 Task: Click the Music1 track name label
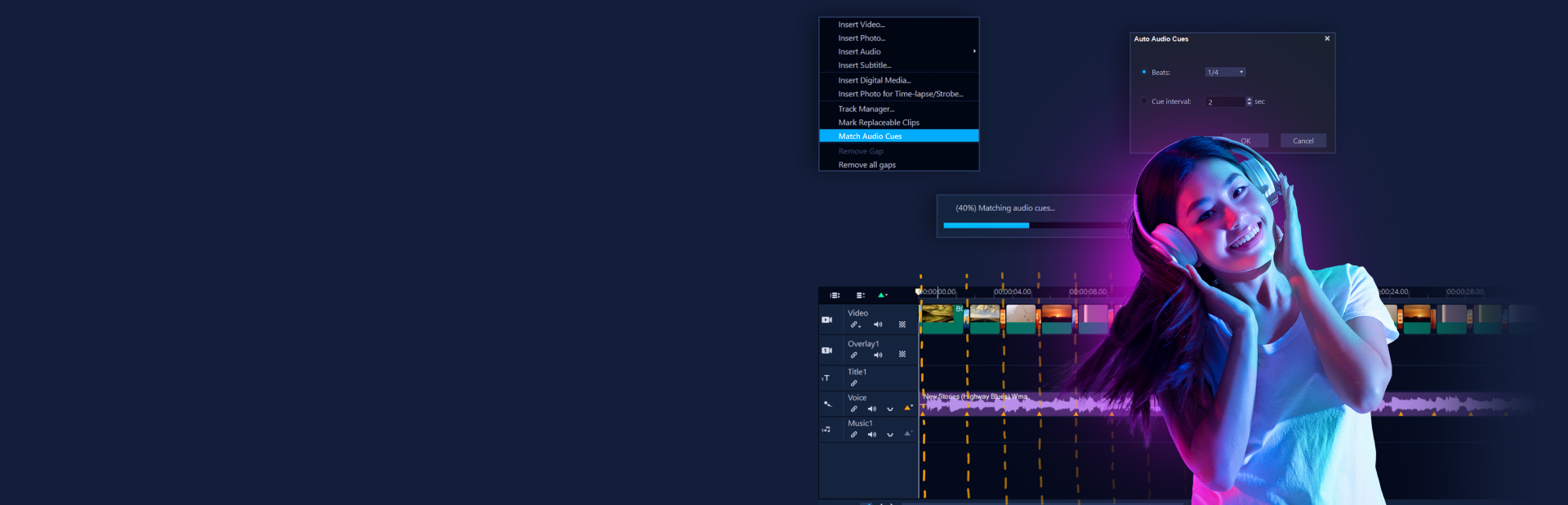860,423
